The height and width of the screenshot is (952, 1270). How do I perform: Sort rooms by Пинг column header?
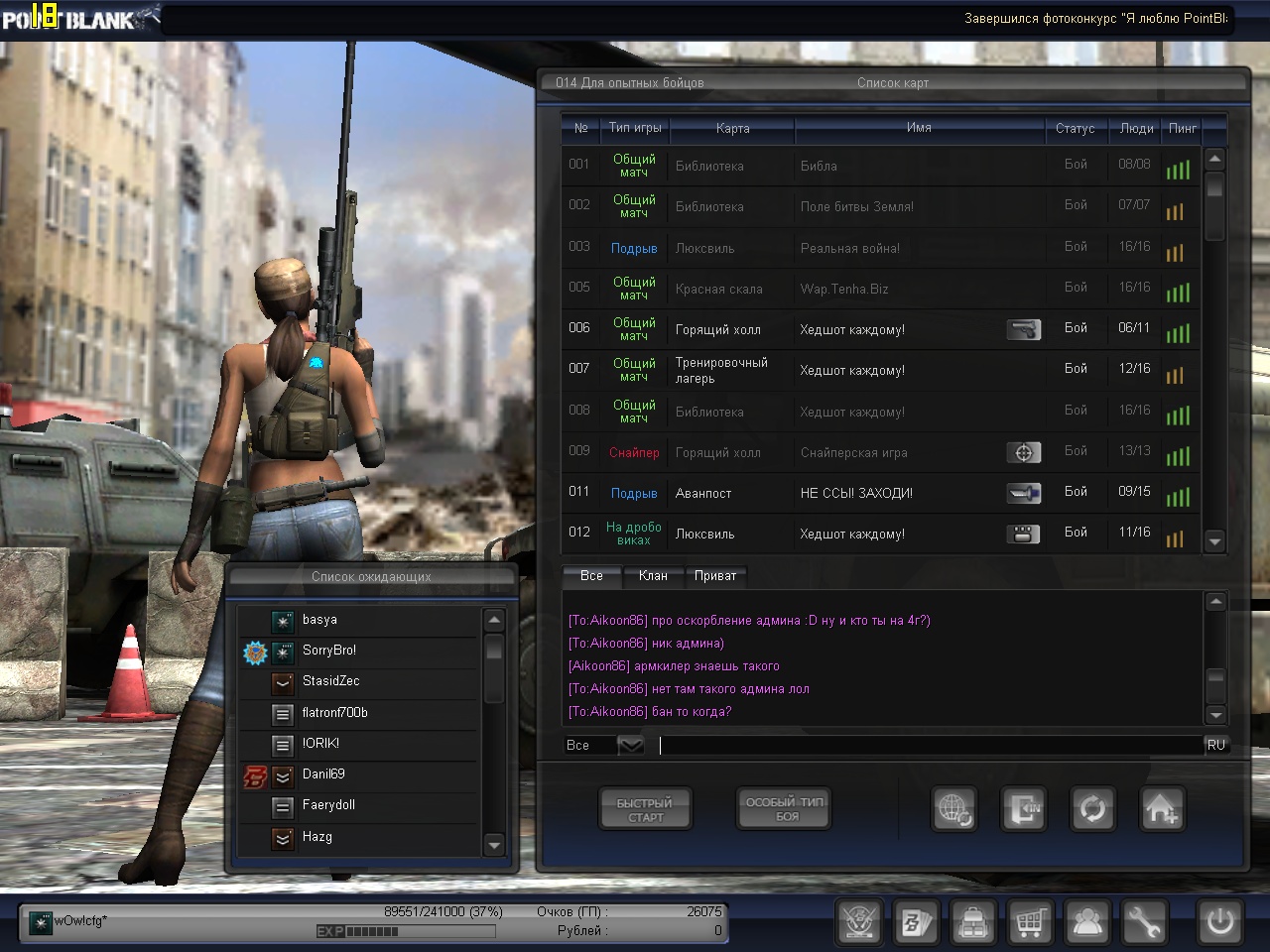click(x=1183, y=128)
